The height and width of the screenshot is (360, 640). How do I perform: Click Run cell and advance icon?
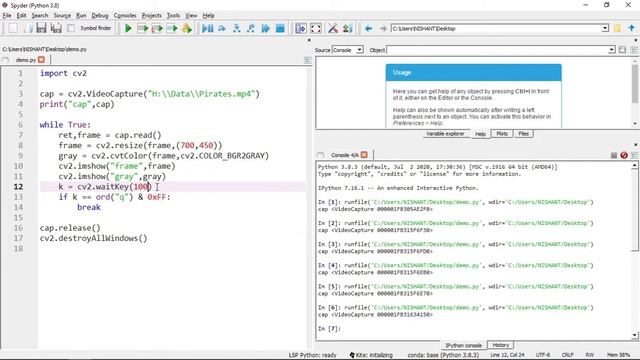coord(157,28)
